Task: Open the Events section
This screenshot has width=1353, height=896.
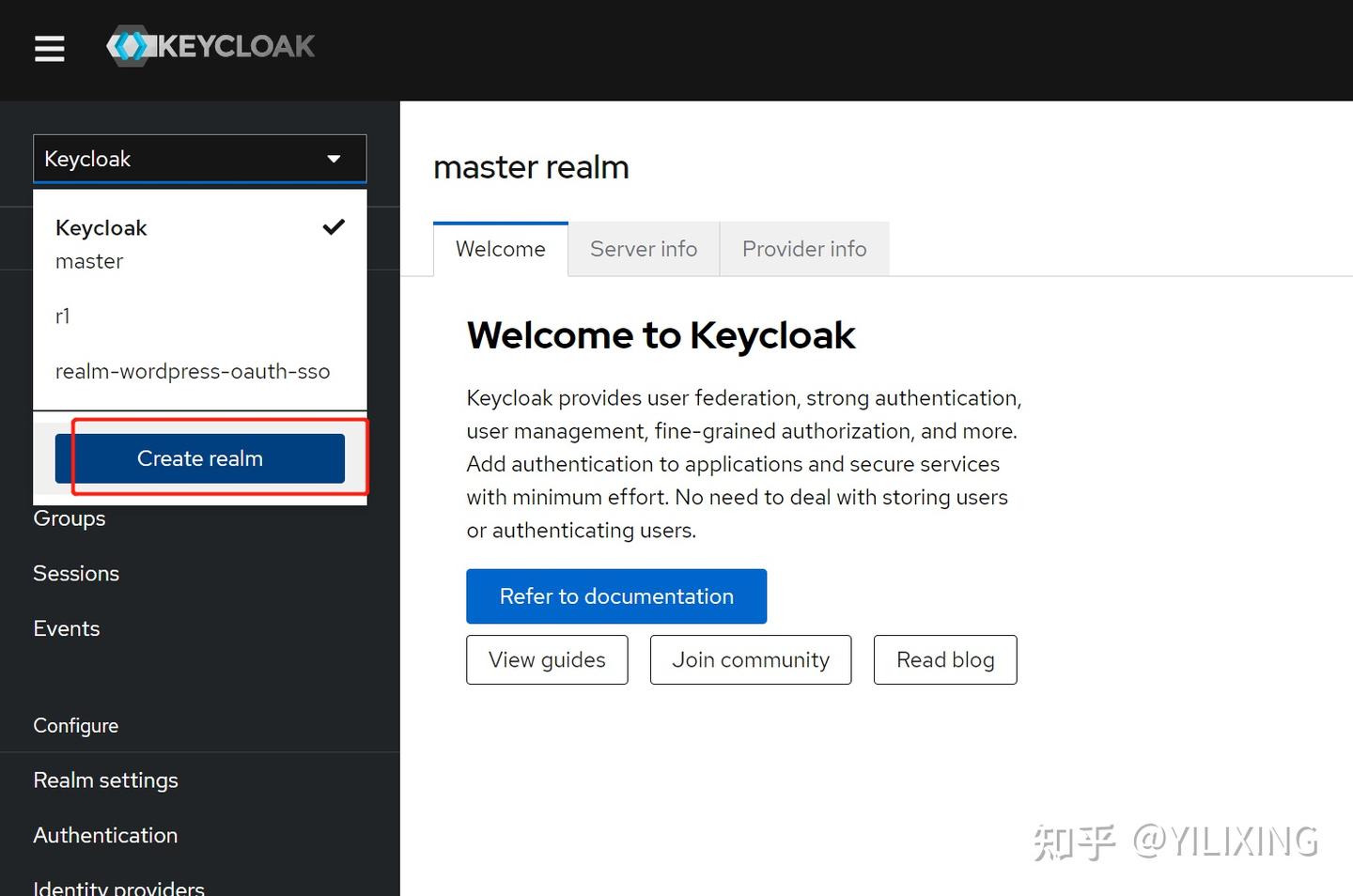Action: click(x=66, y=627)
